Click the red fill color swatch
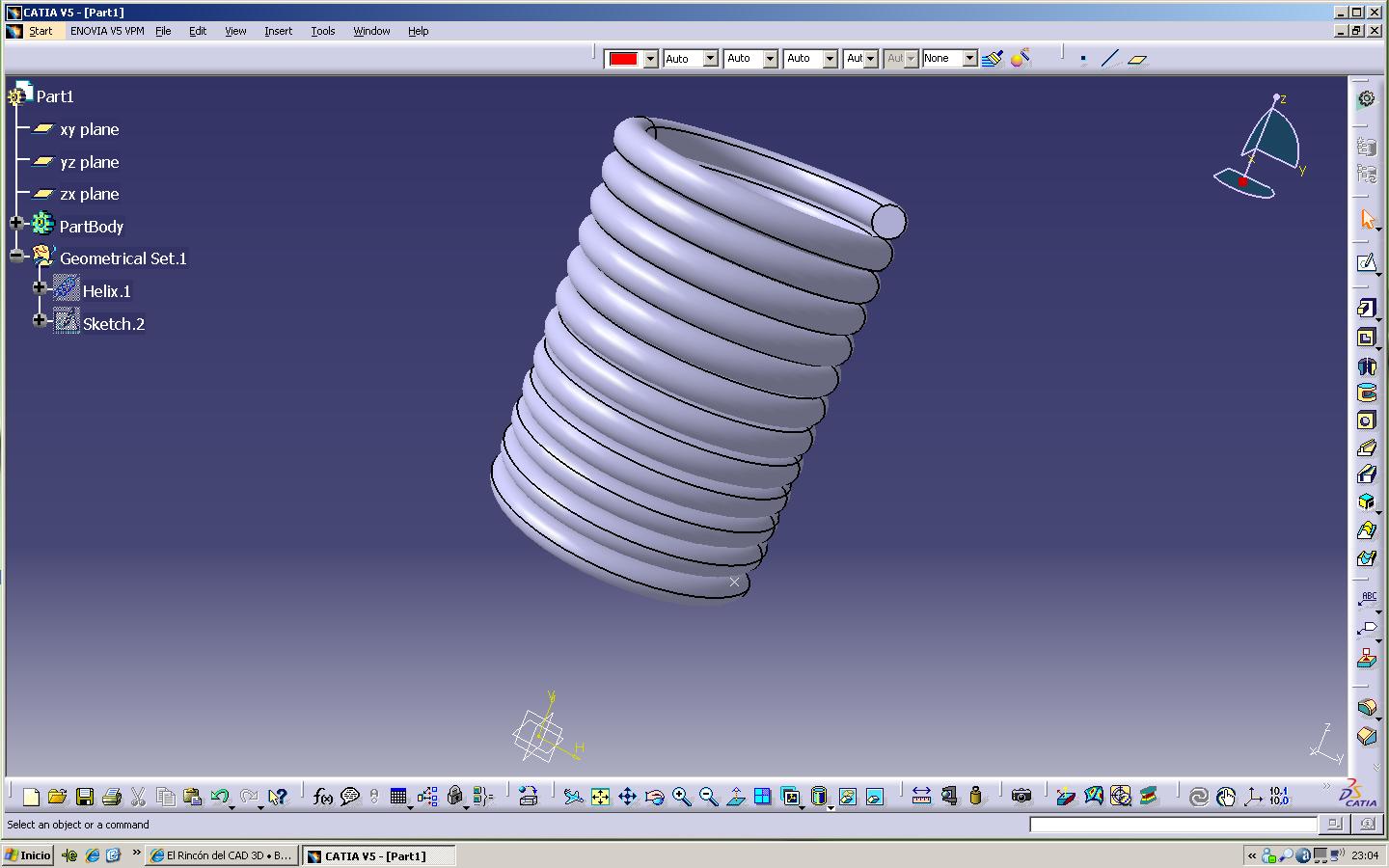The width and height of the screenshot is (1389, 868). tap(623, 59)
